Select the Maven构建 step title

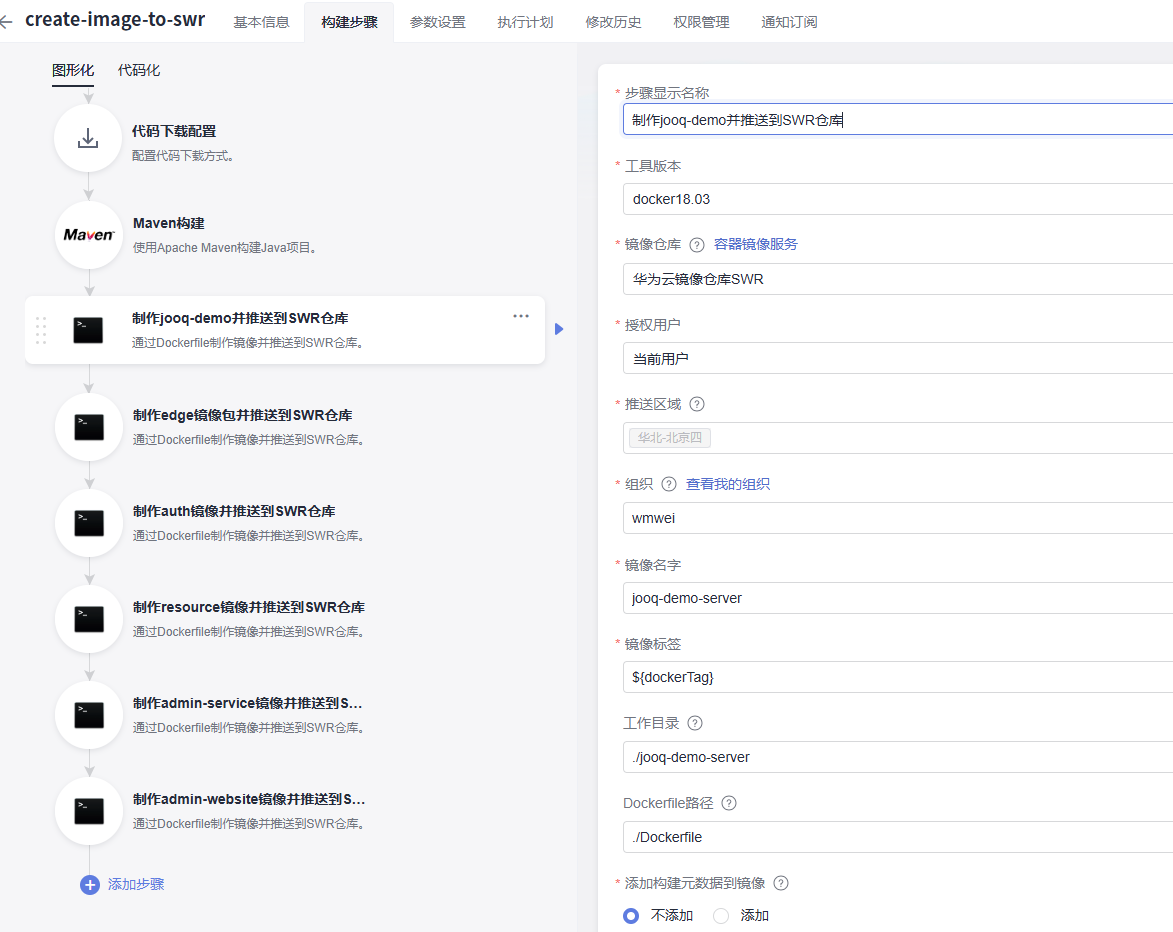click(x=168, y=223)
